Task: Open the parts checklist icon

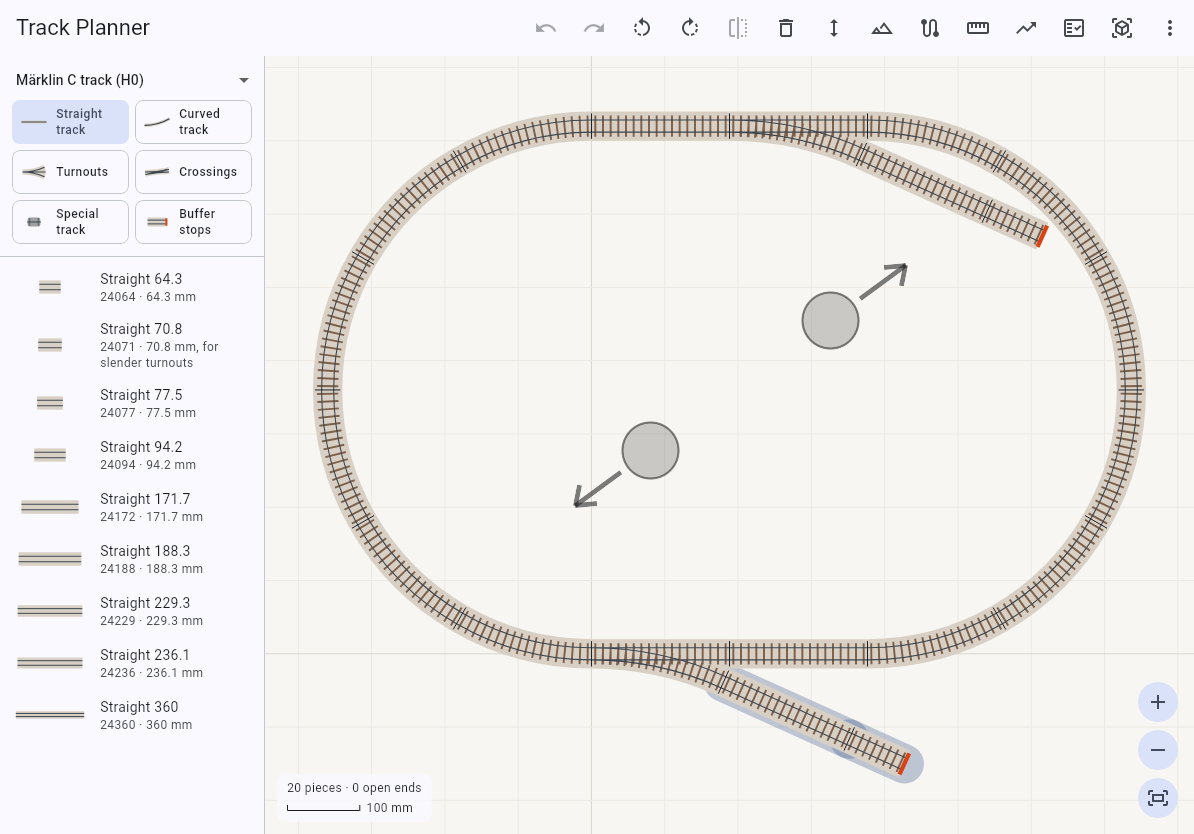Action: [1074, 28]
